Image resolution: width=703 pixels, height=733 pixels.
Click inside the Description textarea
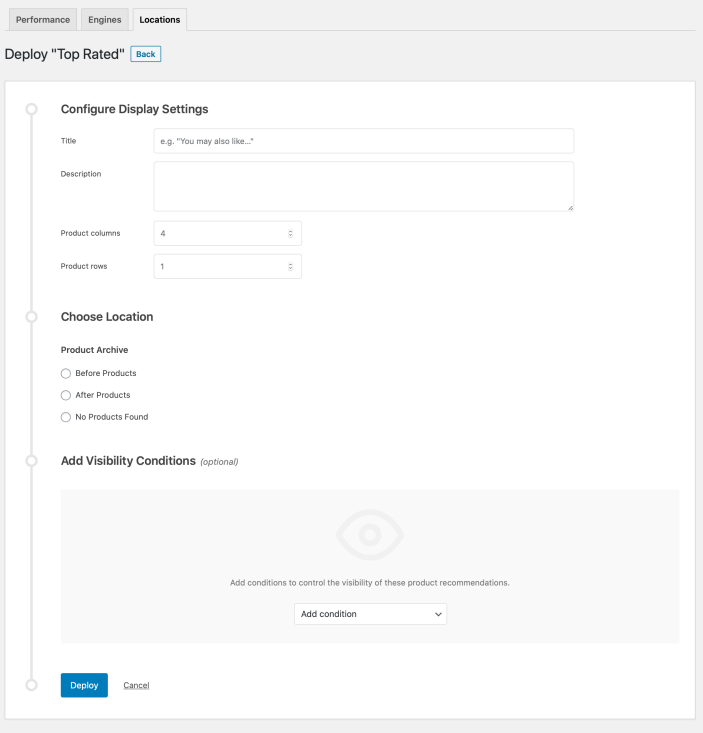pos(364,187)
